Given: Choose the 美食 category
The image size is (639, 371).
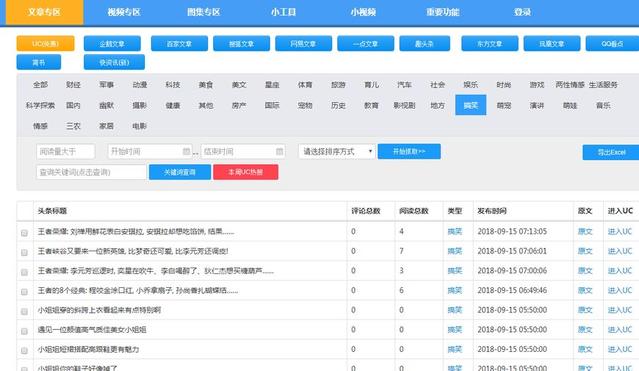Looking at the screenshot, I should (x=206, y=85).
